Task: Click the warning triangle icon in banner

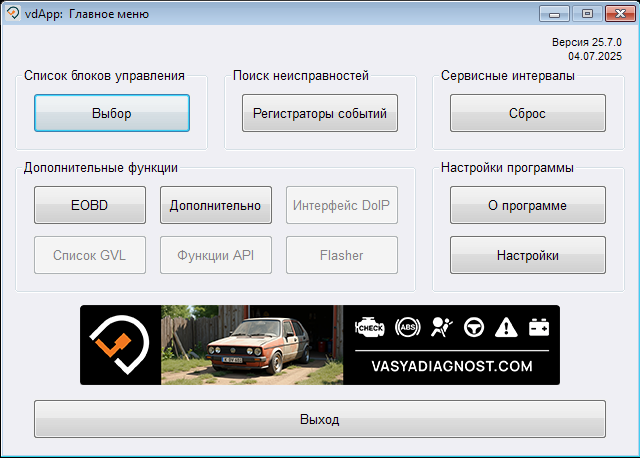Action: pos(506,327)
